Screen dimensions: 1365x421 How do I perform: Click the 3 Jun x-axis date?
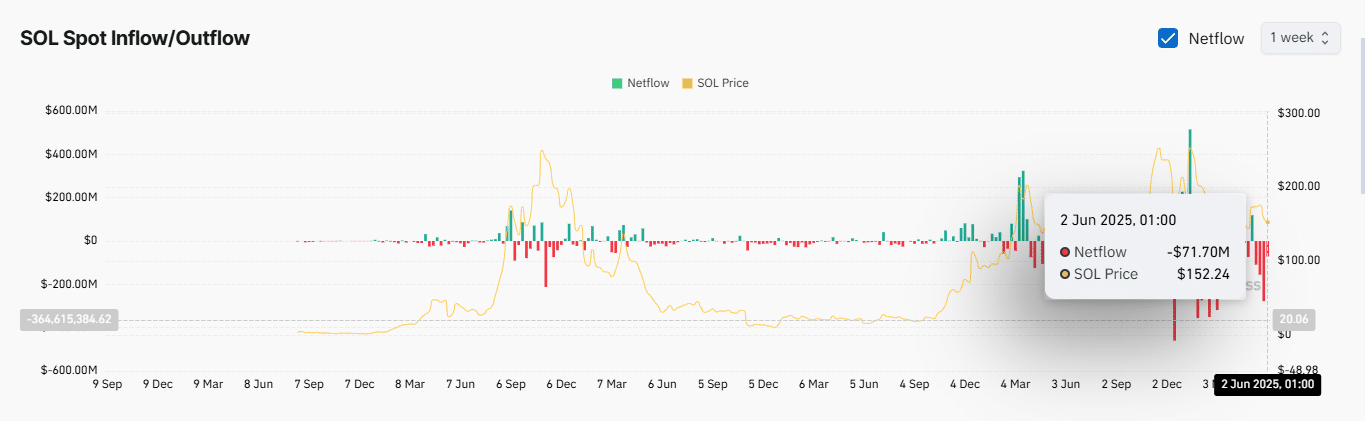1065,384
